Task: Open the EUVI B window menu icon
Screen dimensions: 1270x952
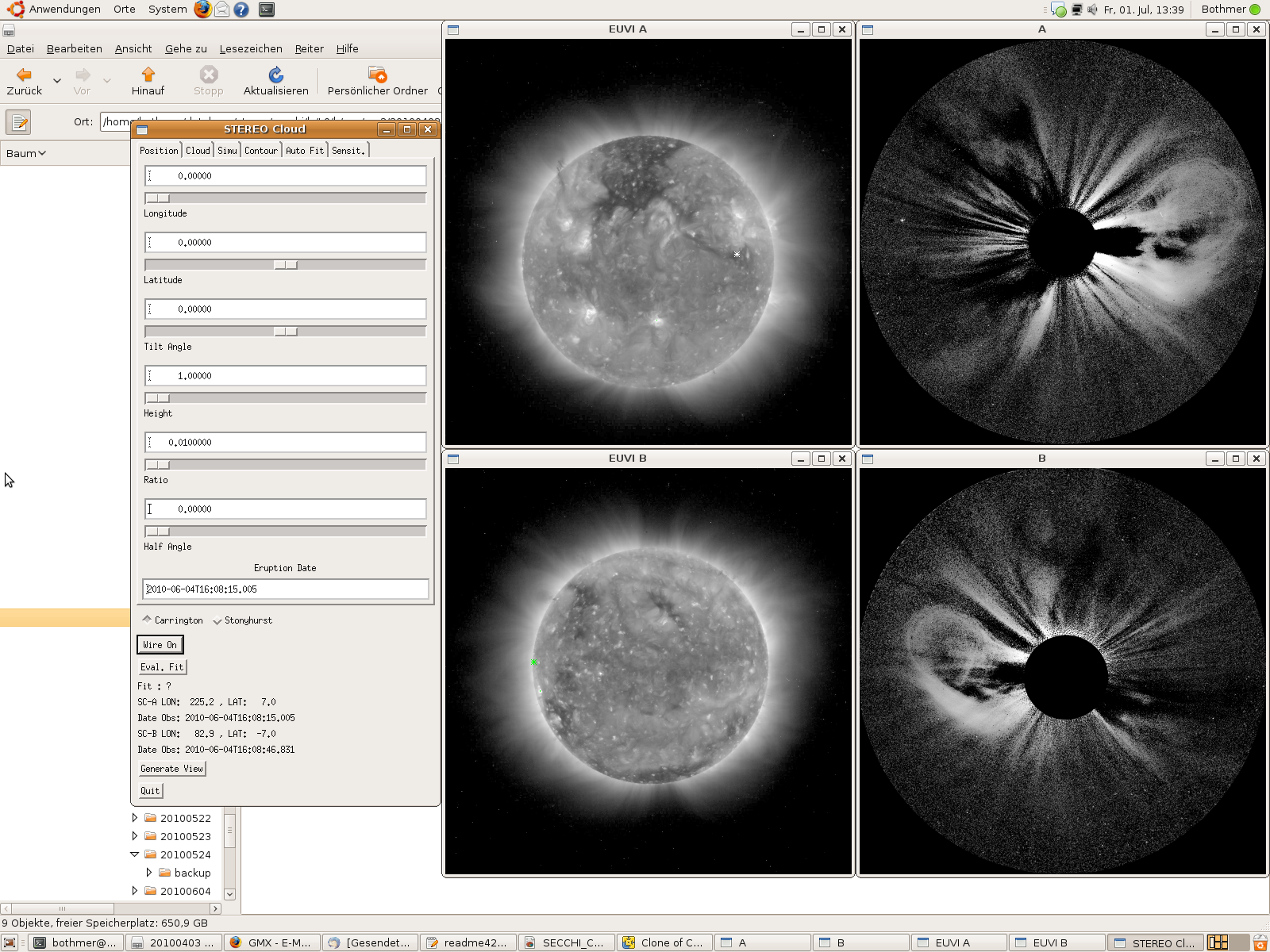Action: click(453, 459)
